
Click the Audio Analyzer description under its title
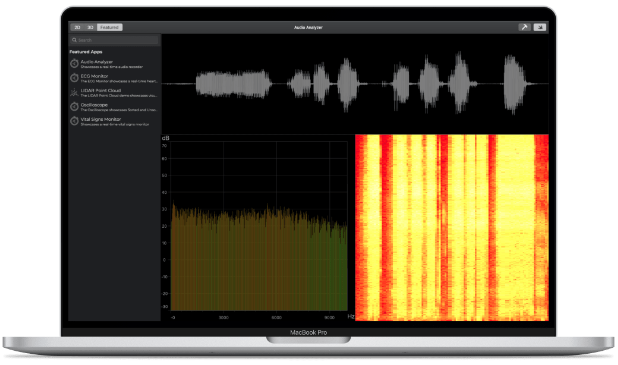112,67
